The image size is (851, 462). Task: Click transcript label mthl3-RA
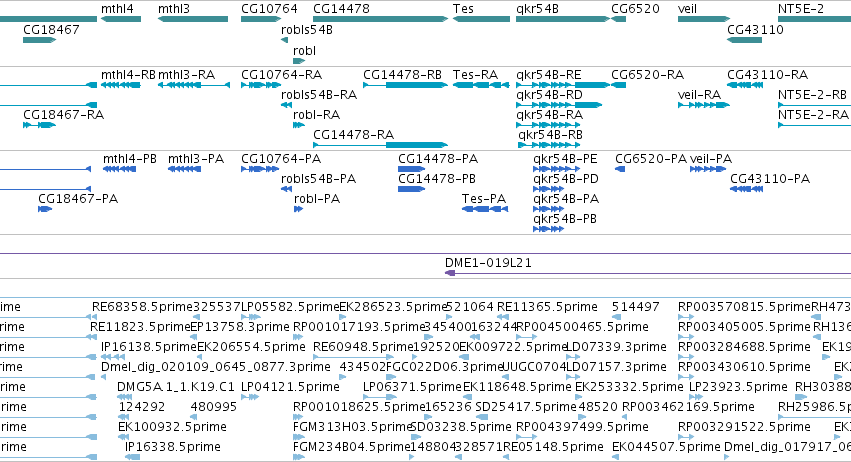click(186, 74)
